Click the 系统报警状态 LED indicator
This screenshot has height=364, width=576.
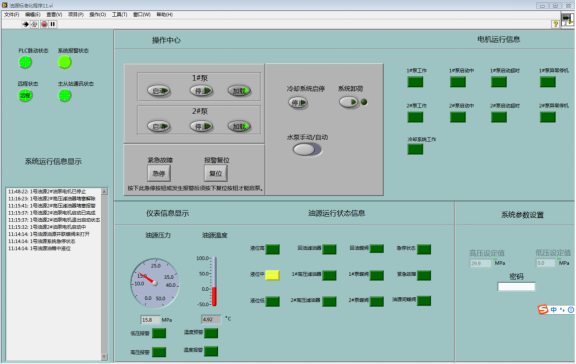click(x=65, y=62)
